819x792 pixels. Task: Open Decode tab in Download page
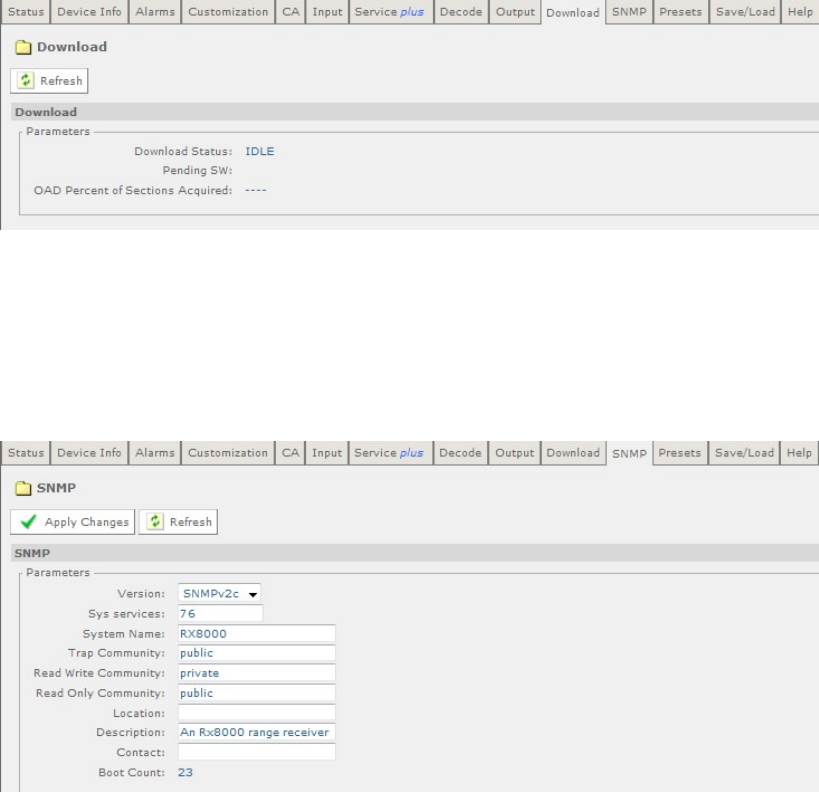click(461, 11)
